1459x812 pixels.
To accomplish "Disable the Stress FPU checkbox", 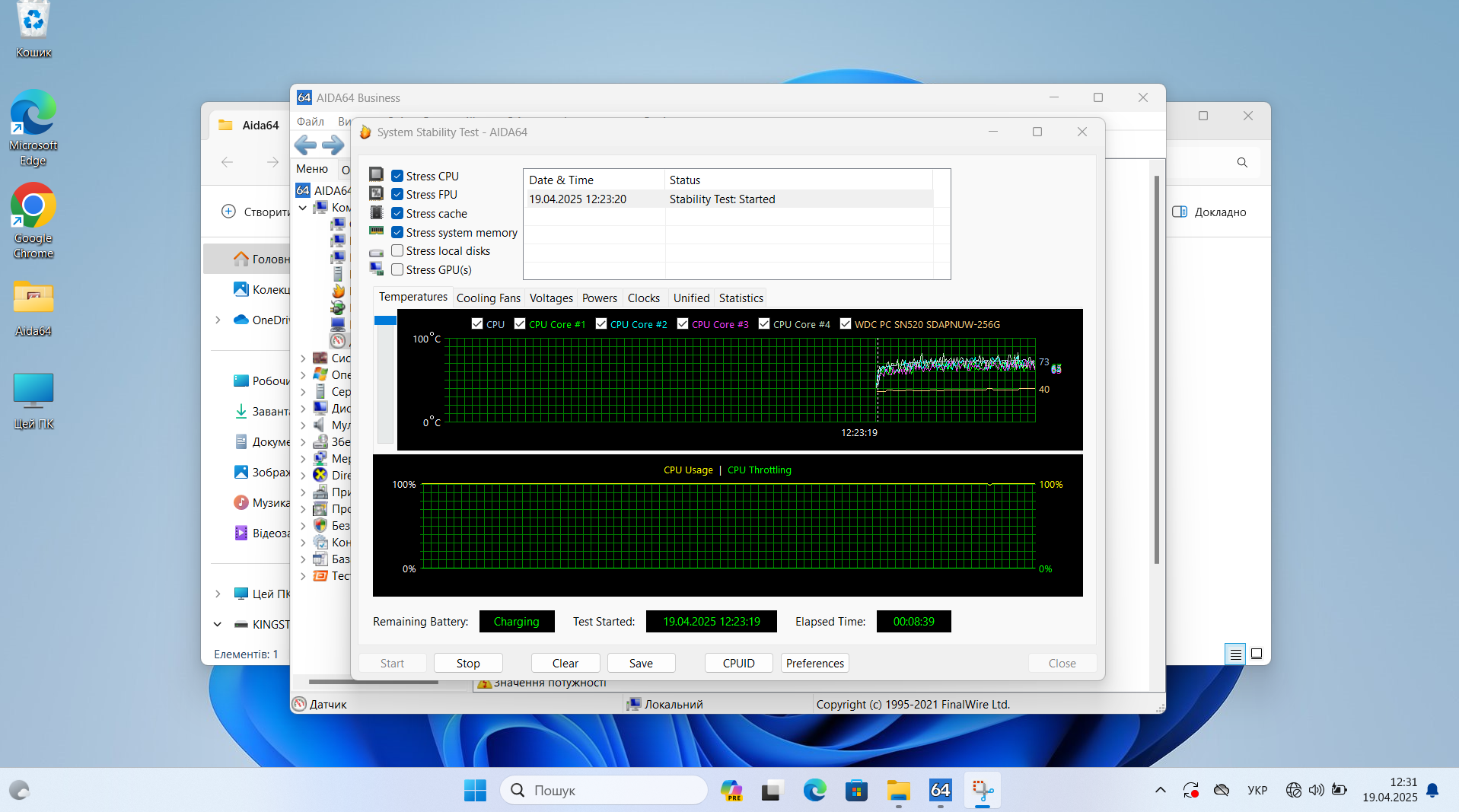I will point(397,194).
